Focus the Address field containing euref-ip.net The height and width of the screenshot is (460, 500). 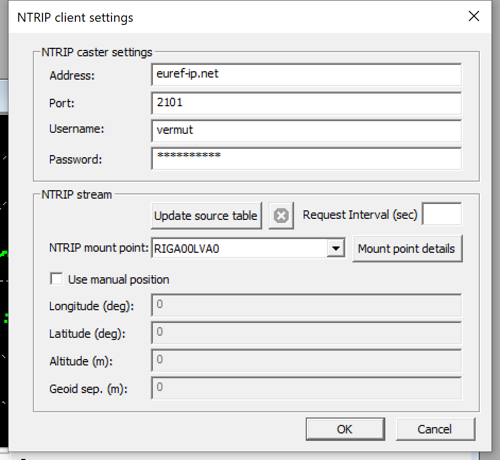(x=306, y=75)
